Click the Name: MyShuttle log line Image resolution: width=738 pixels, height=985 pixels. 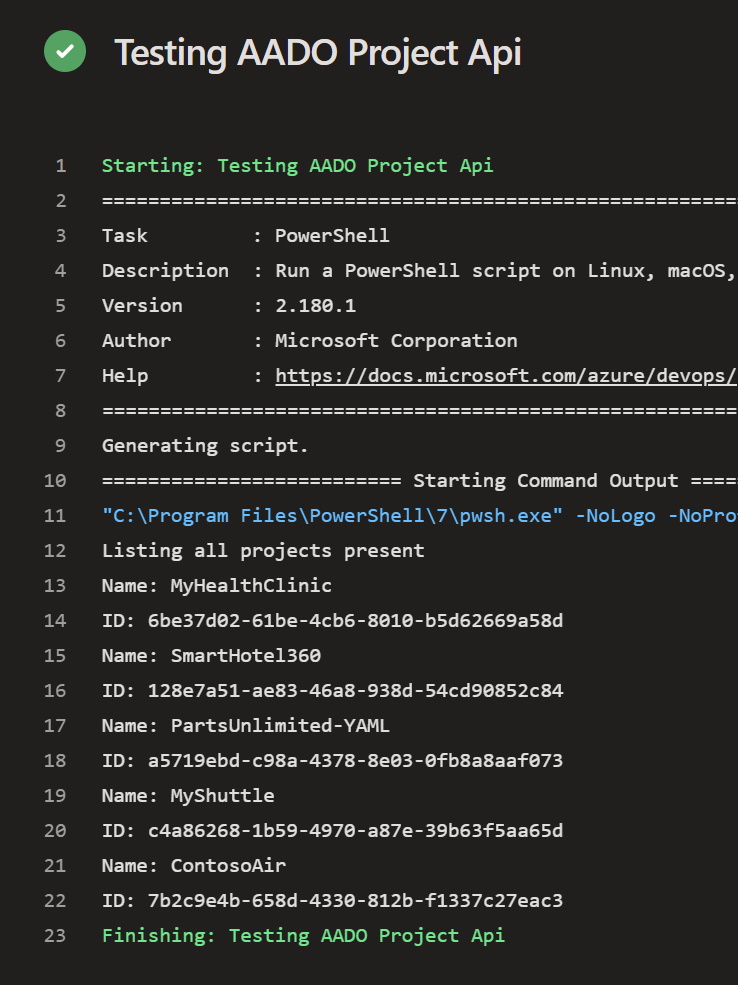[188, 796]
